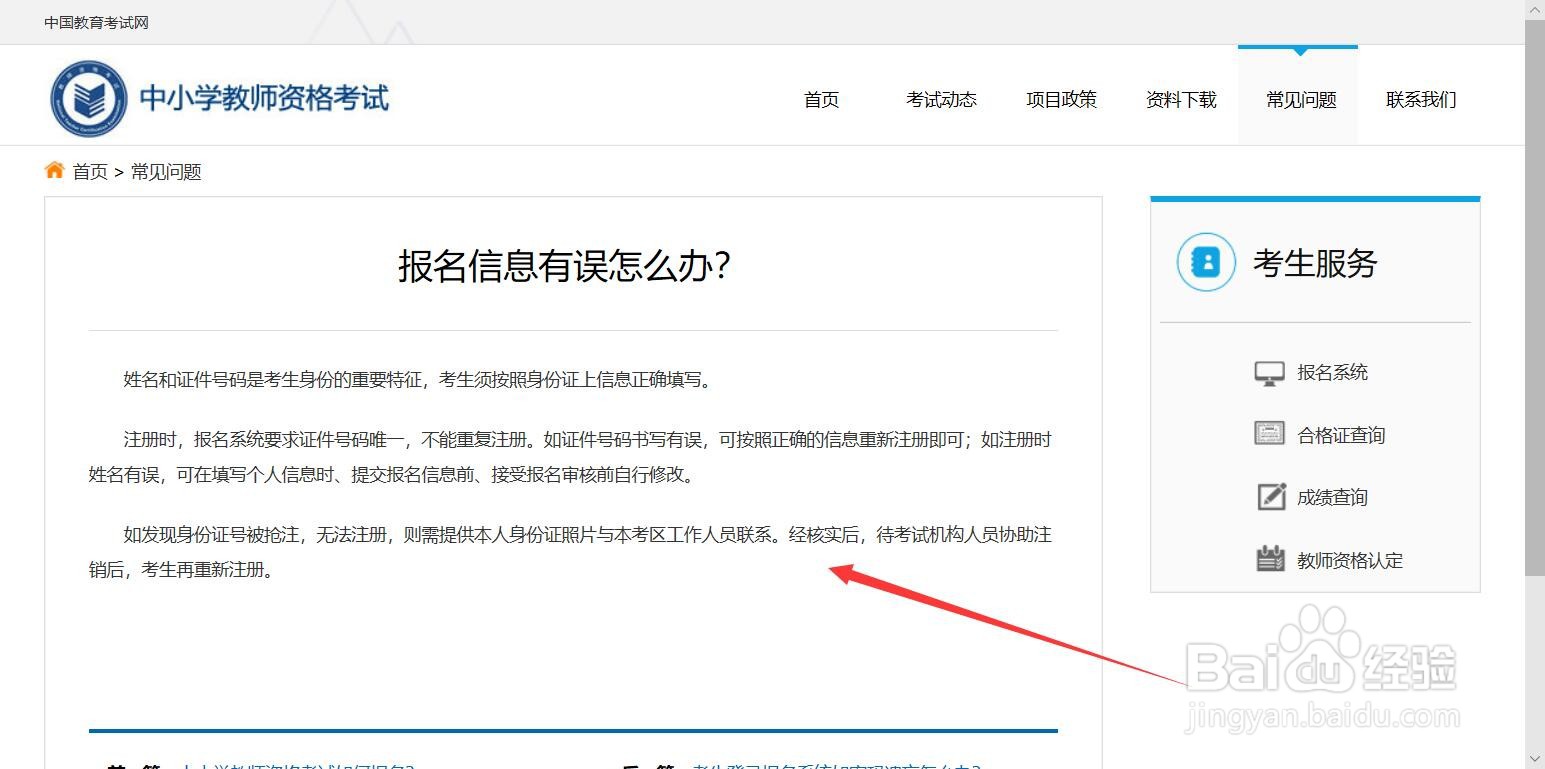Select the active 常见问题 tab
The image size is (1545, 769).
point(1298,100)
